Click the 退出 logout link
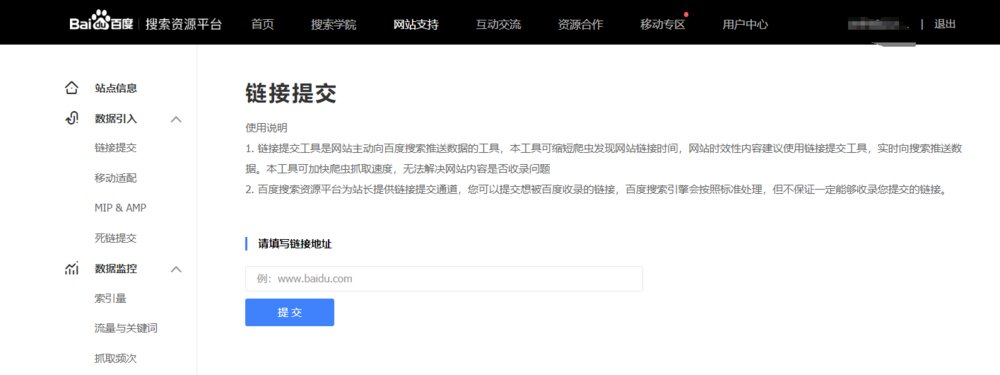This screenshot has width=1000, height=375. (x=945, y=25)
